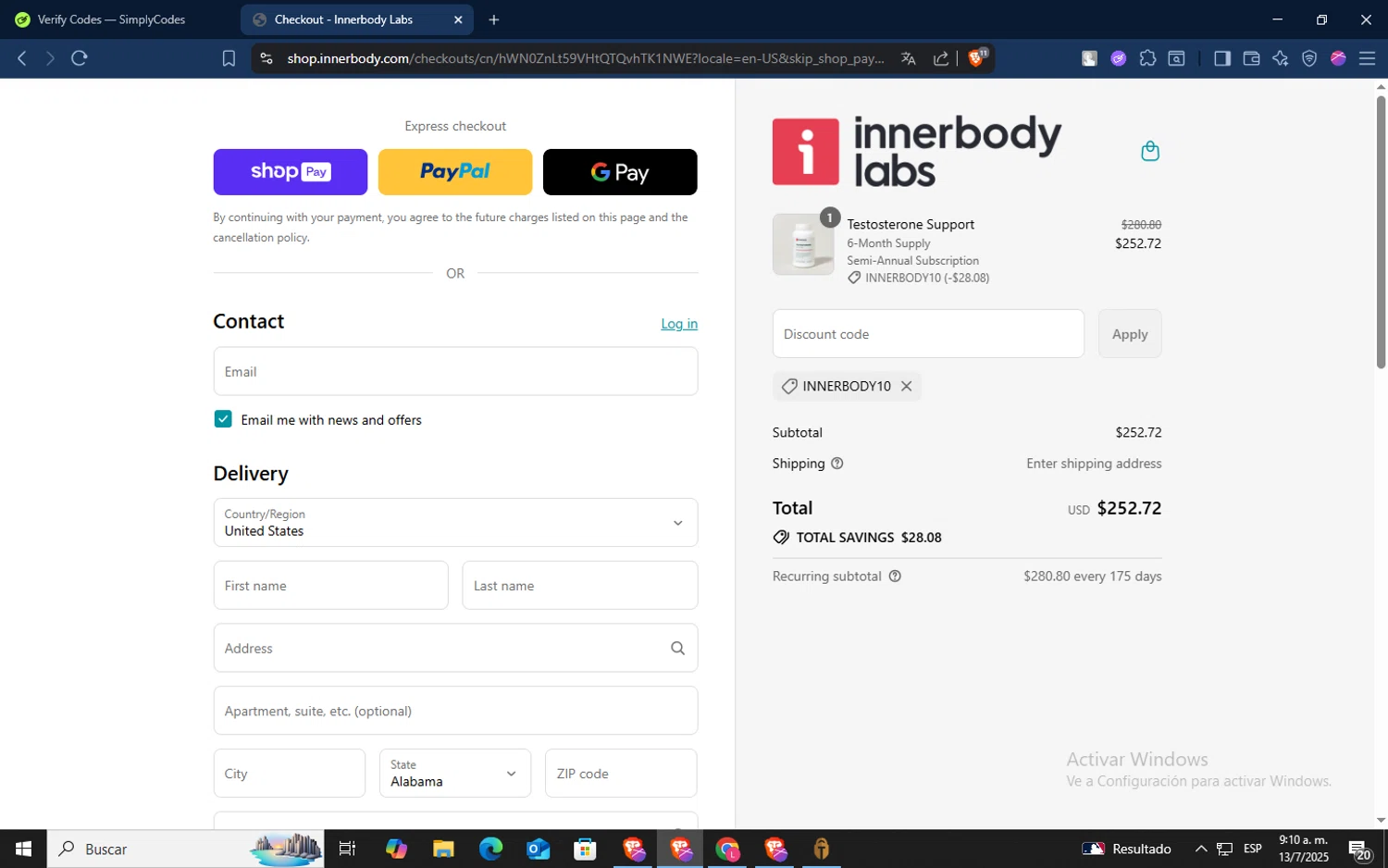The image size is (1388, 868).
Task: Focus the ZIP code field
Action: click(x=621, y=773)
